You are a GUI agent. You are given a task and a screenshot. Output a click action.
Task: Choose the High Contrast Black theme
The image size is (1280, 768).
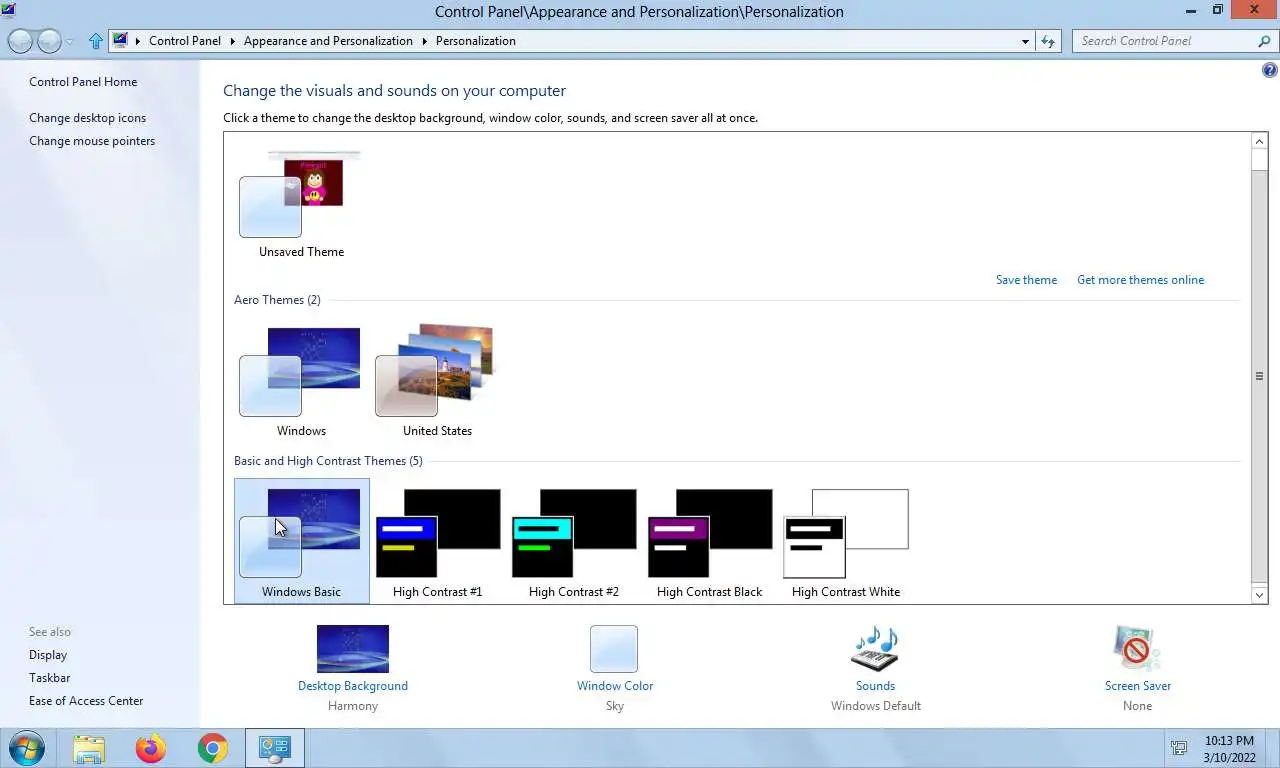709,540
